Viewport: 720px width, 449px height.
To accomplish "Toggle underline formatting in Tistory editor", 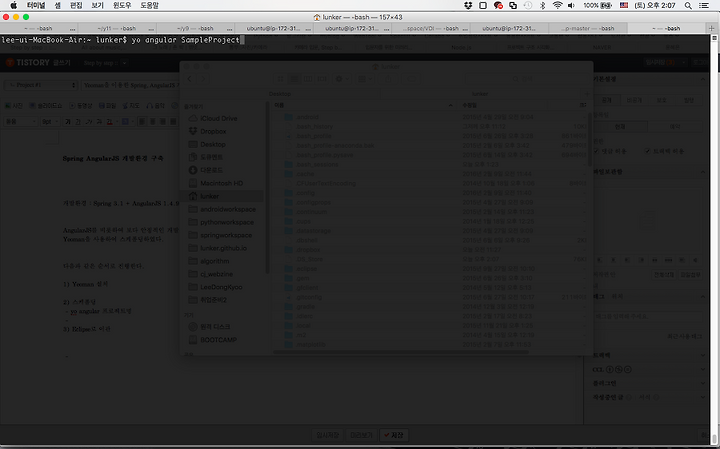I will (x=78, y=122).
